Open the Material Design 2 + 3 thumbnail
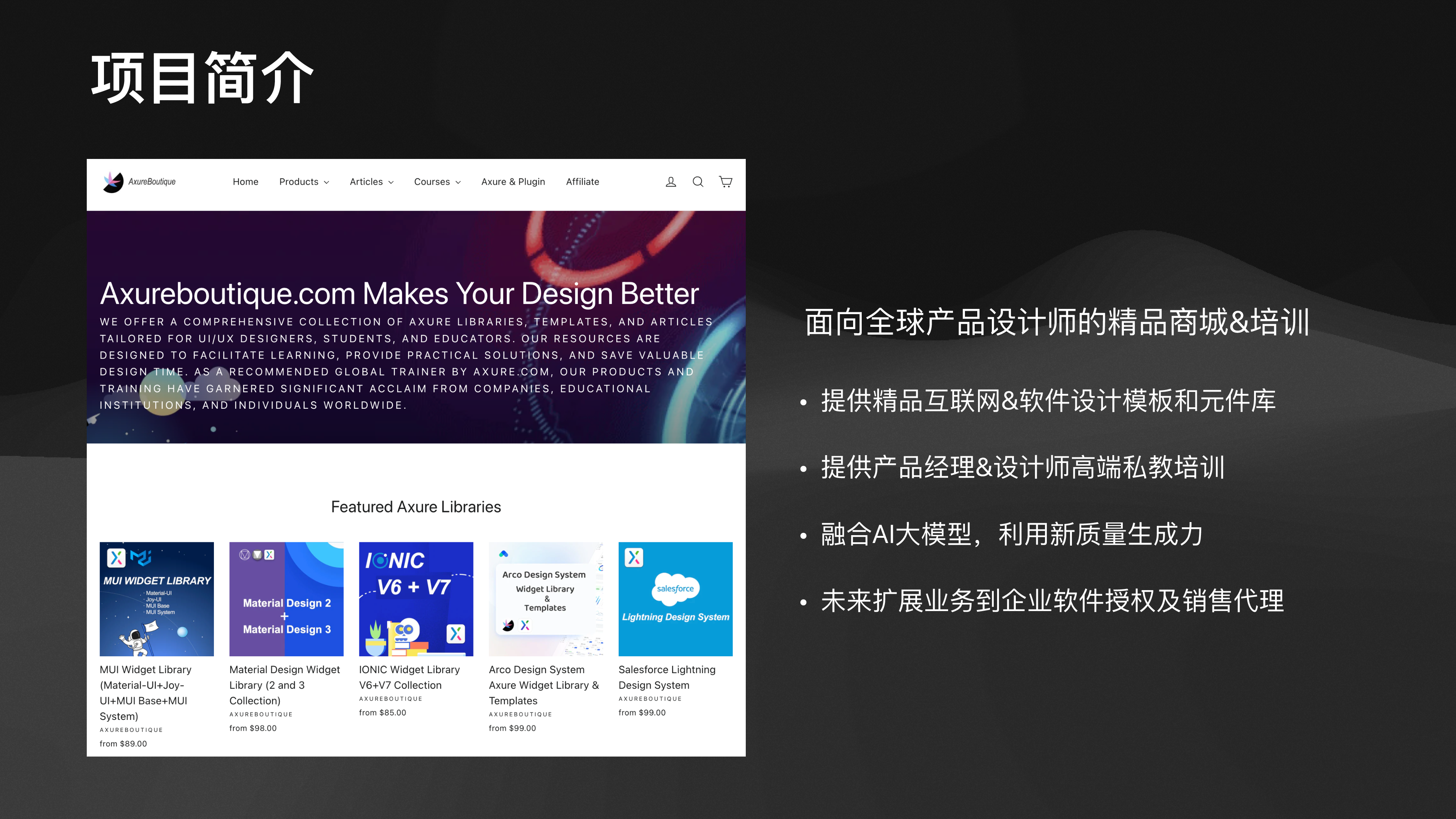The image size is (1456, 819). tap(286, 599)
